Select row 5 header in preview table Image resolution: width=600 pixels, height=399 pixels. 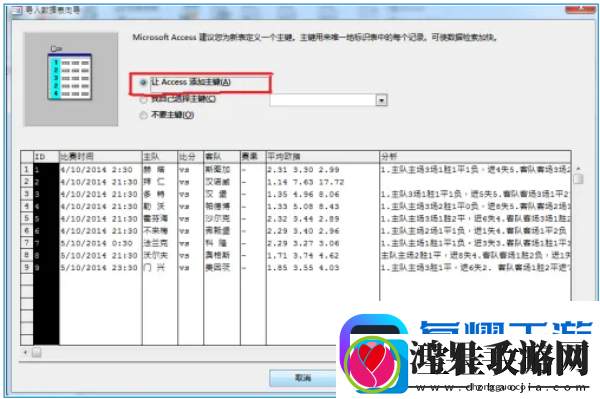click(x=26, y=218)
